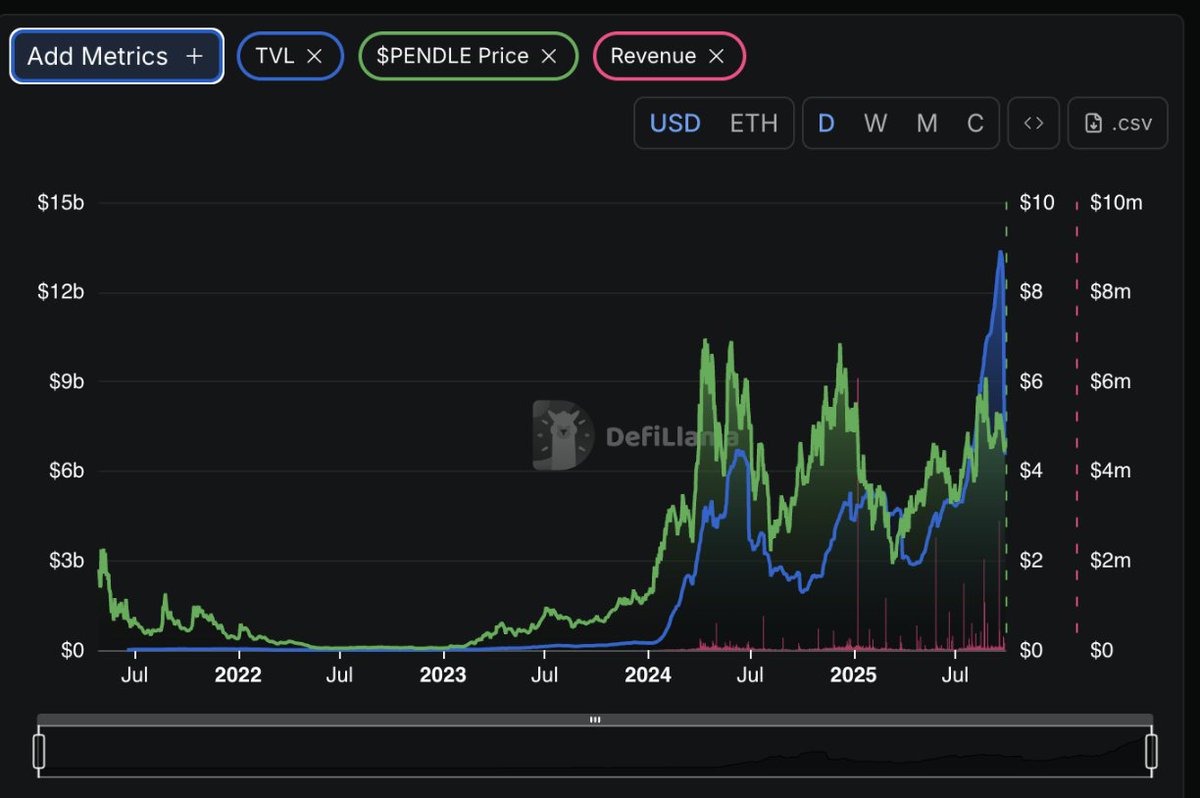
Task: Select cumulative (C) grouping
Action: click(975, 123)
